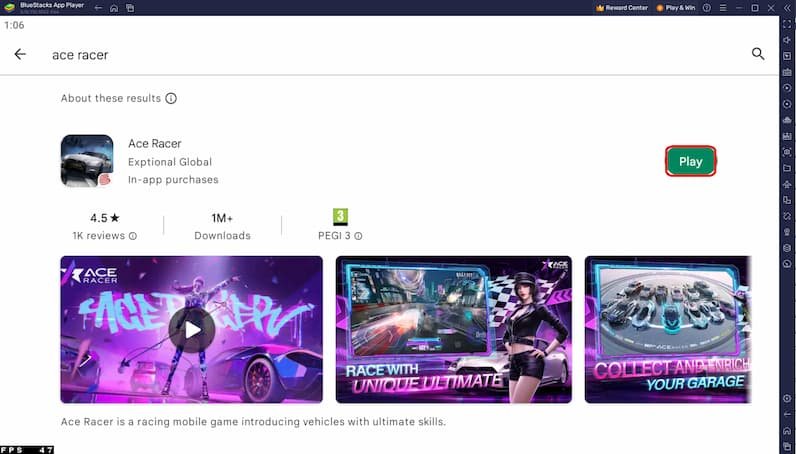The height and width of the screenshot is (454, 796).
Task: Open the Race With Unique Ultimate screenshot
Action: 453,329
